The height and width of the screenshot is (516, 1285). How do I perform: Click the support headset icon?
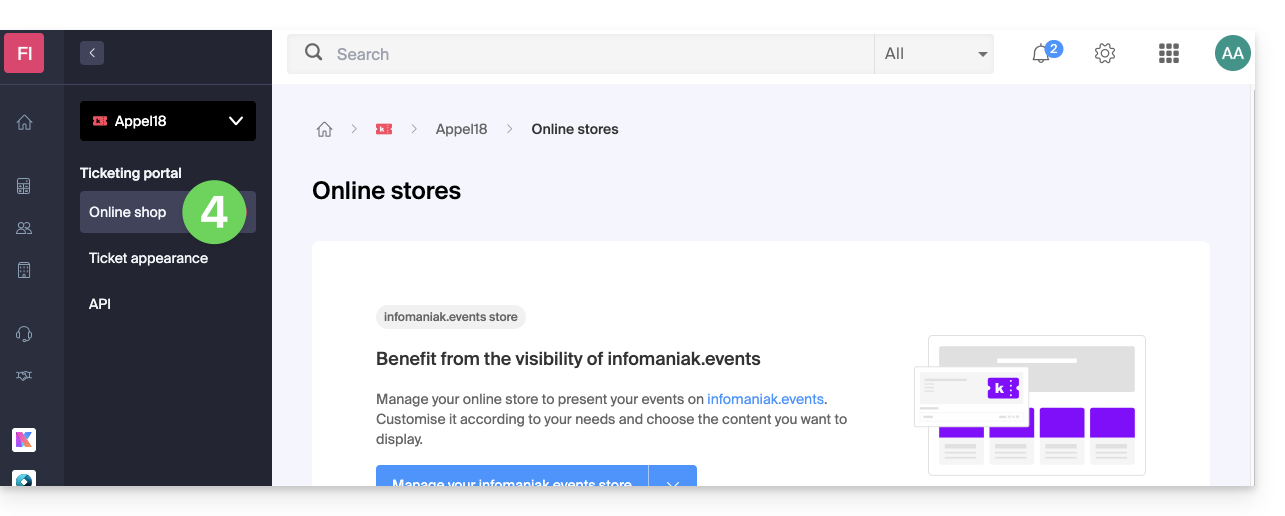pyautogui.click(x=24, y=334)
